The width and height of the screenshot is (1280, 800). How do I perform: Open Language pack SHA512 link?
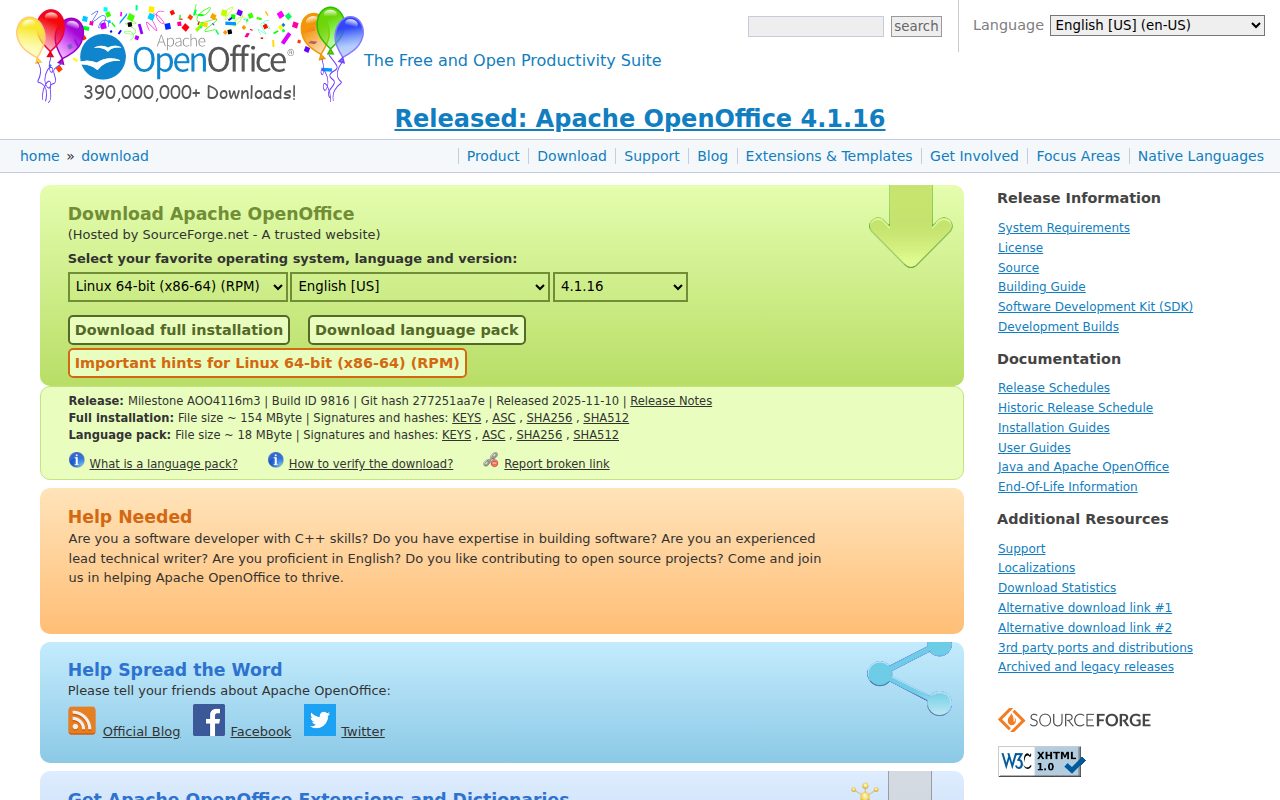click(596, 435)
